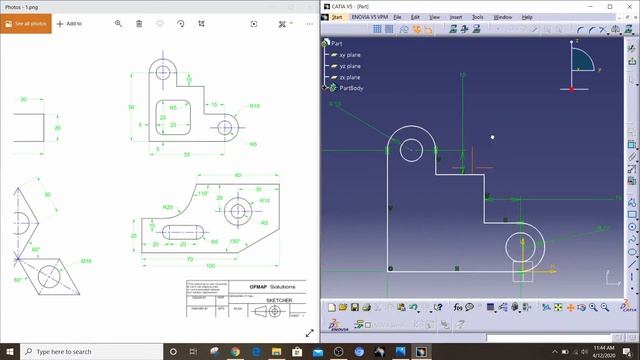640x360 pixels.
Task: Open the Help menu in CATIA
Action: 527,17
